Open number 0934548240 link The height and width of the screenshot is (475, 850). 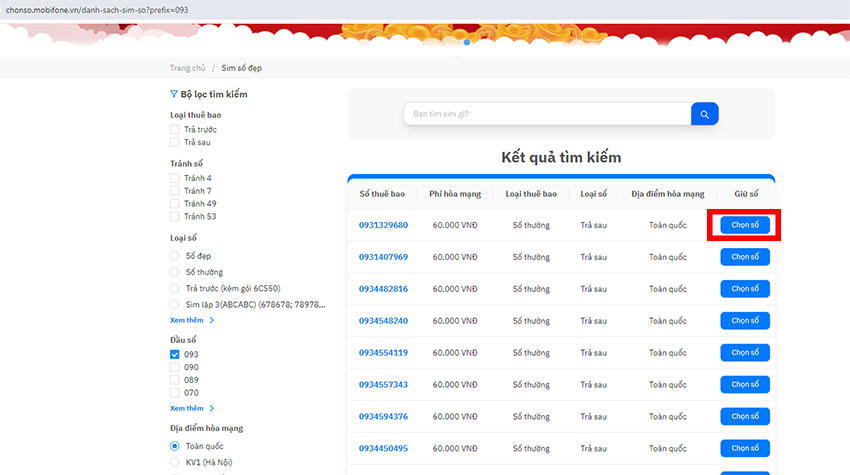(x=383, y=320)
